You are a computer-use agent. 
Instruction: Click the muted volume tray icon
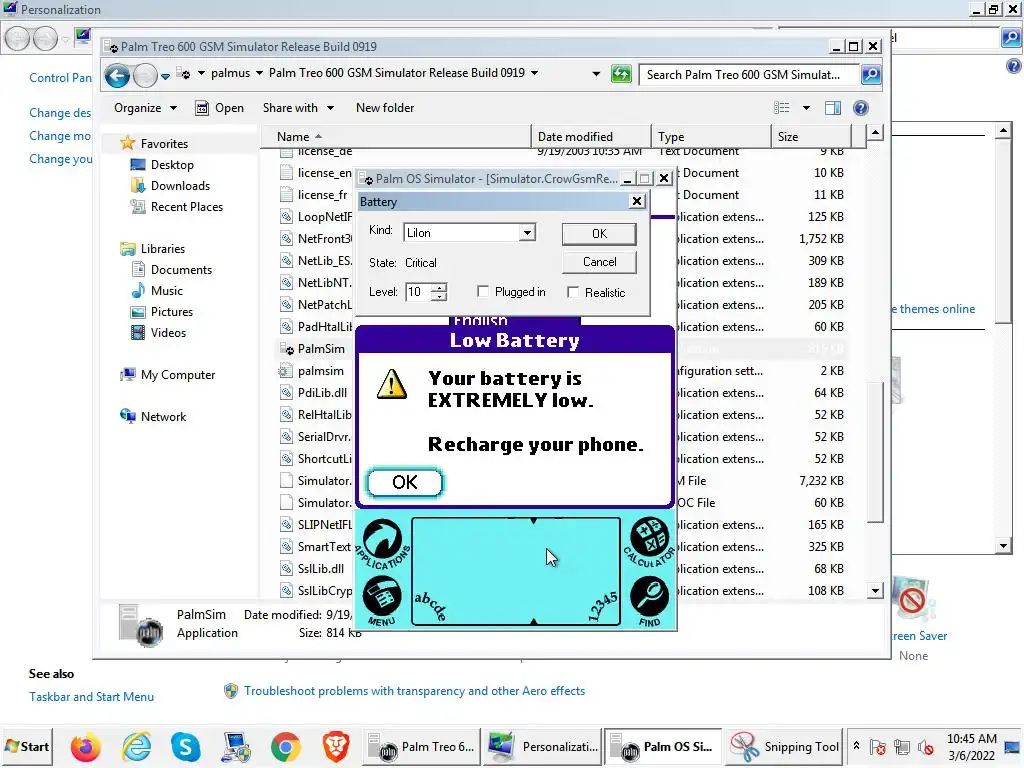tap(925, 746)
